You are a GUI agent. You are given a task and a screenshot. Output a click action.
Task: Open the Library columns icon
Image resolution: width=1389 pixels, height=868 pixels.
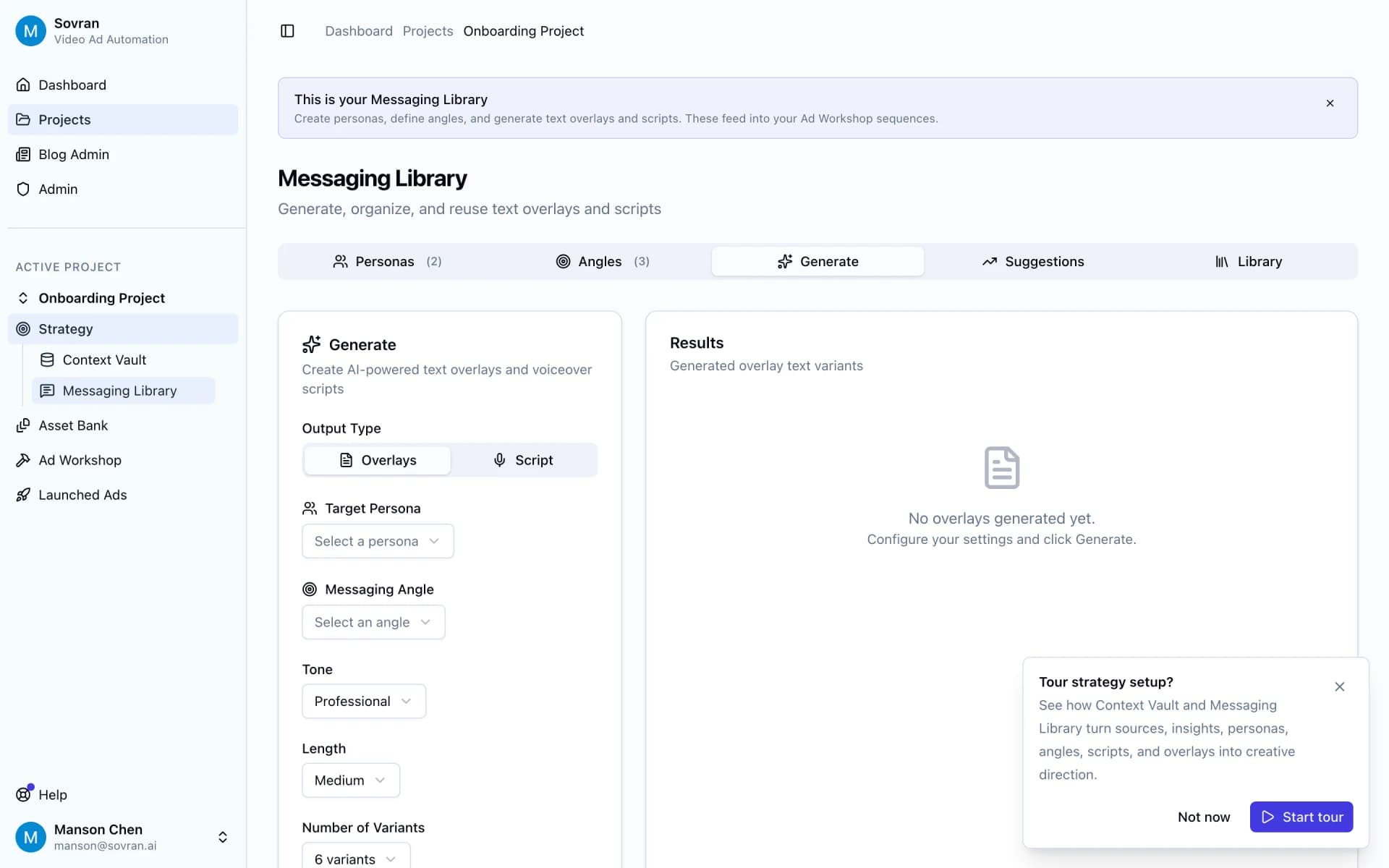1223,261
